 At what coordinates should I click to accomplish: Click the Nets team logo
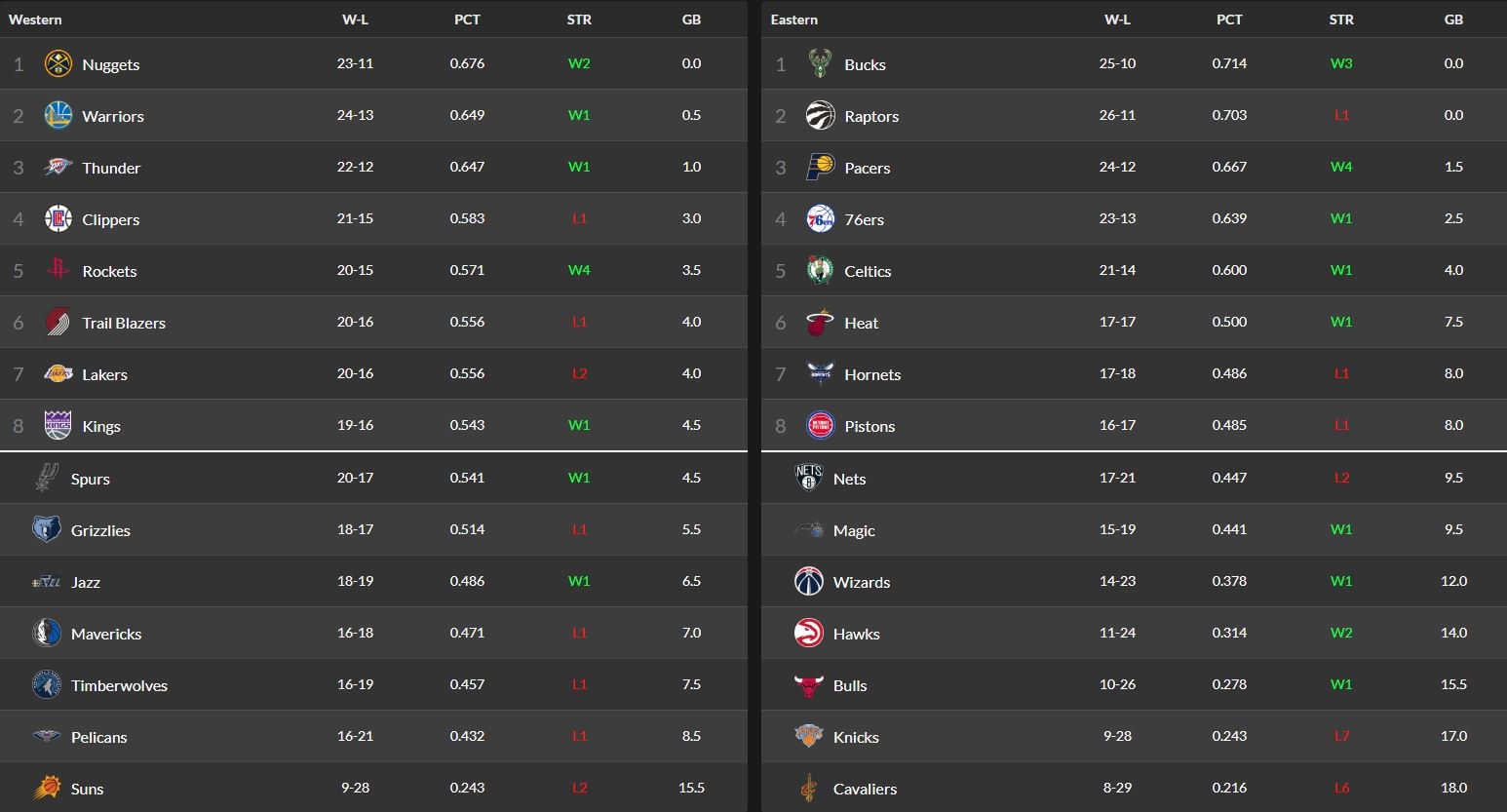809,478
